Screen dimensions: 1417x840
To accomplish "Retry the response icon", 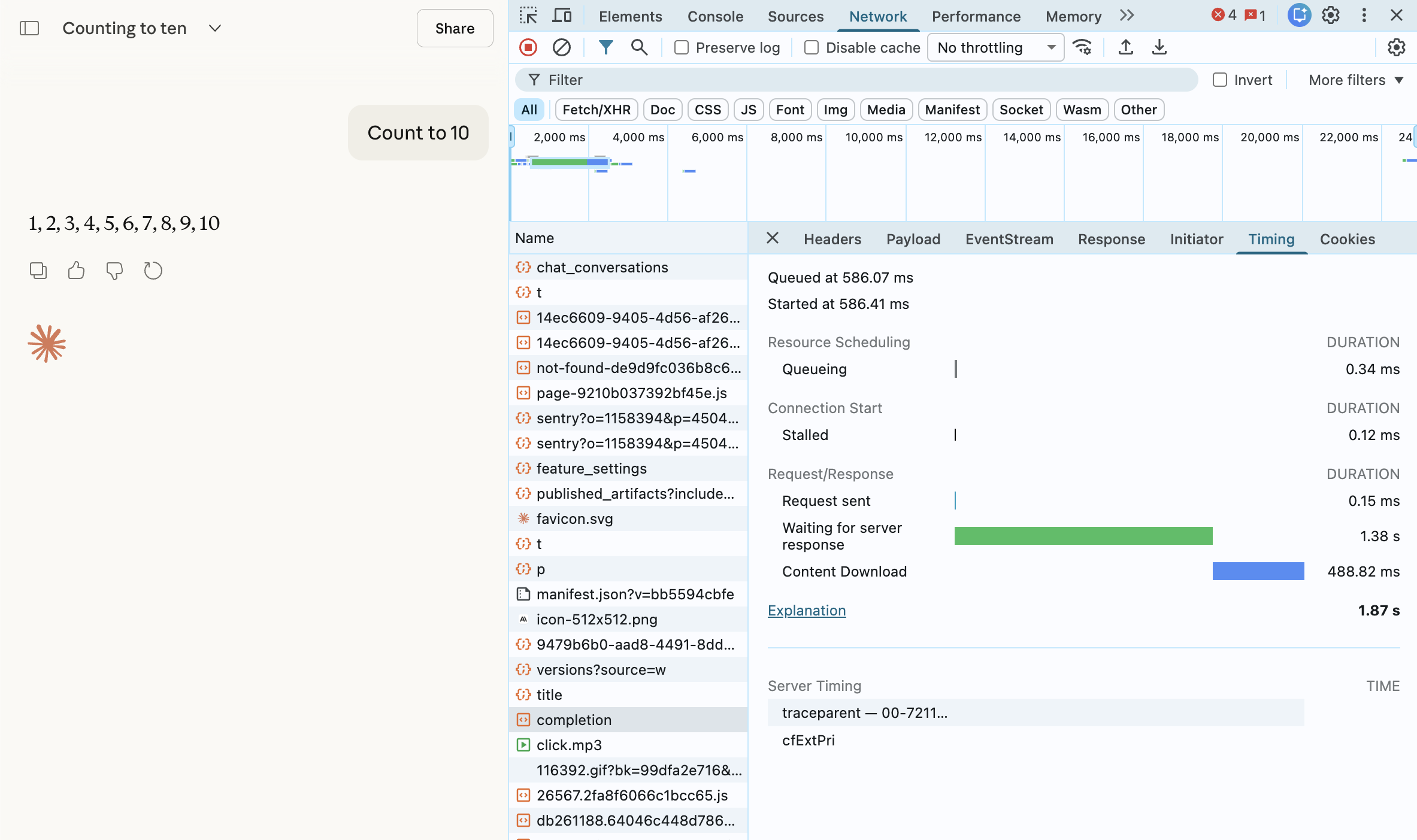I will point(153,271).
